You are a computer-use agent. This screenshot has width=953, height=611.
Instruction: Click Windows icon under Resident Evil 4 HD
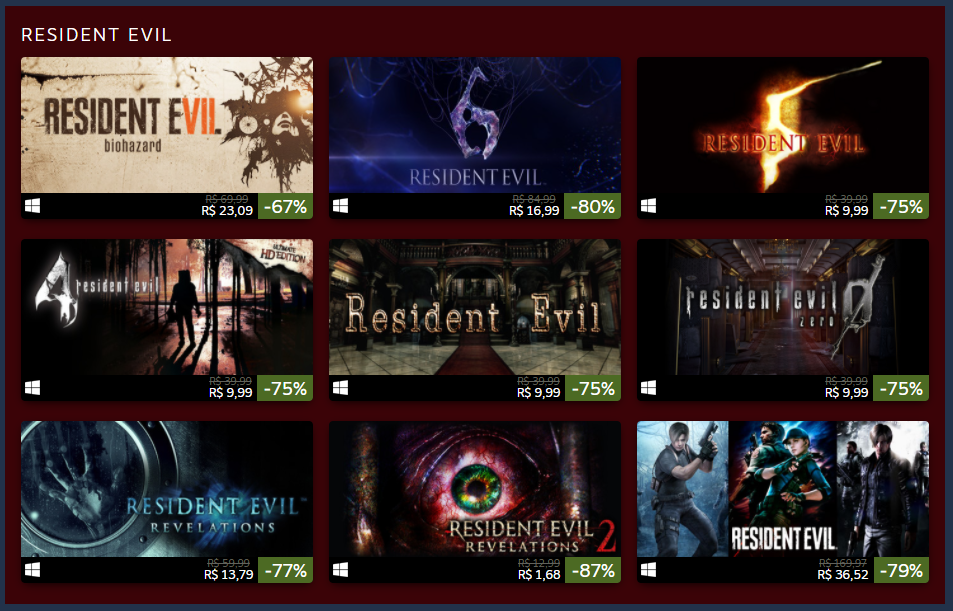(x=32, y=388)
